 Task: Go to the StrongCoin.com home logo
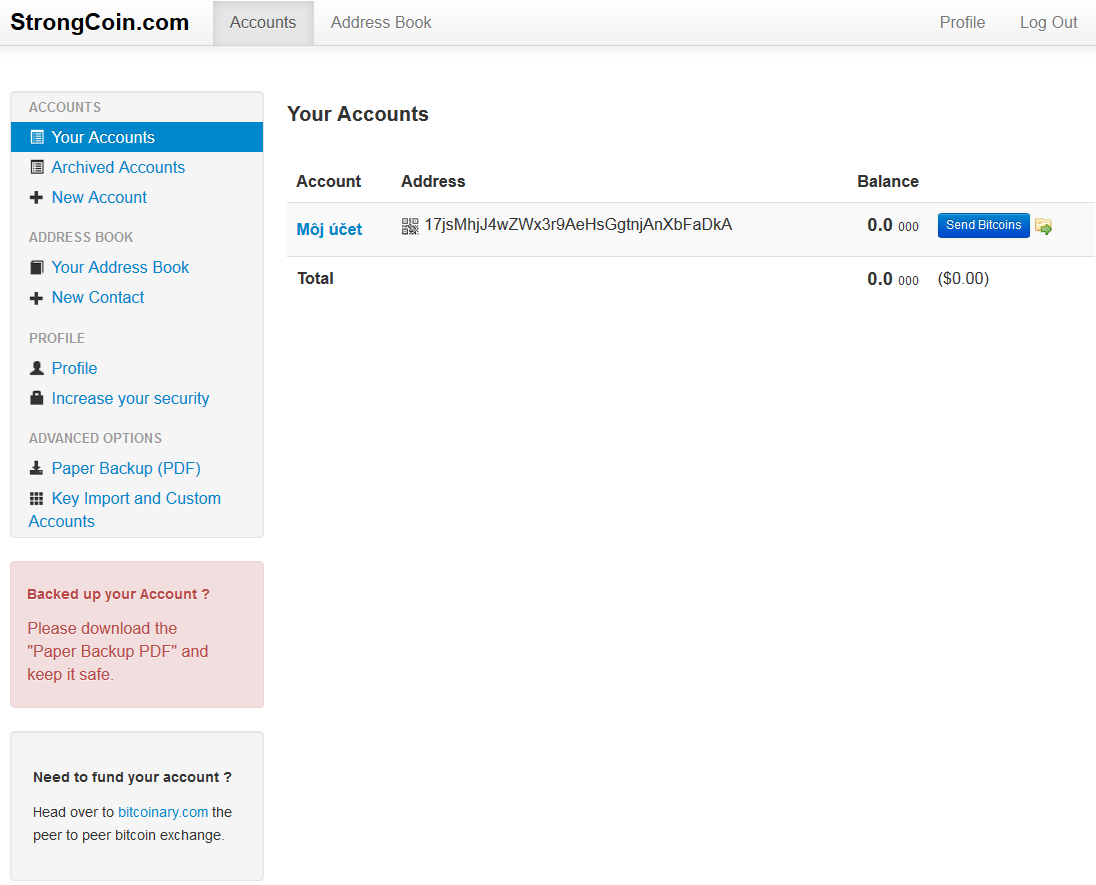pyautogui.click(x=100, y=22)
